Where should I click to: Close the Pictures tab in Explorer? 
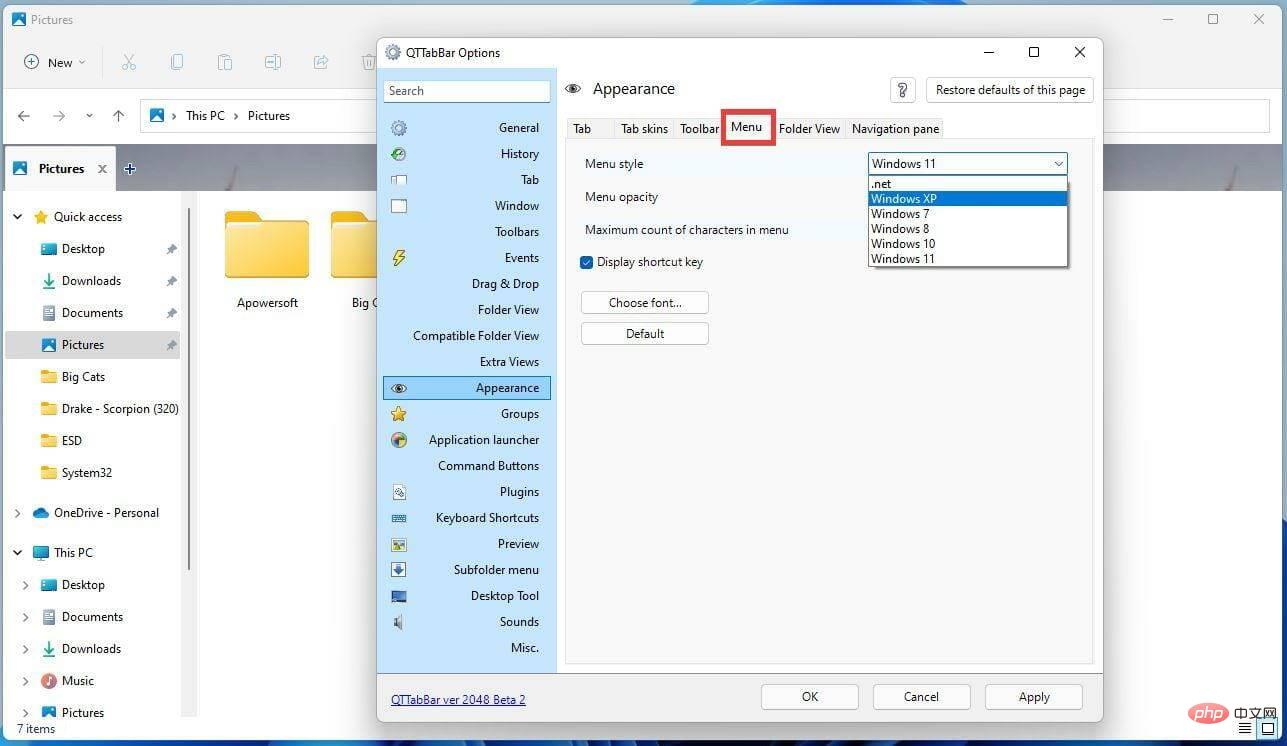pos(102,169)
